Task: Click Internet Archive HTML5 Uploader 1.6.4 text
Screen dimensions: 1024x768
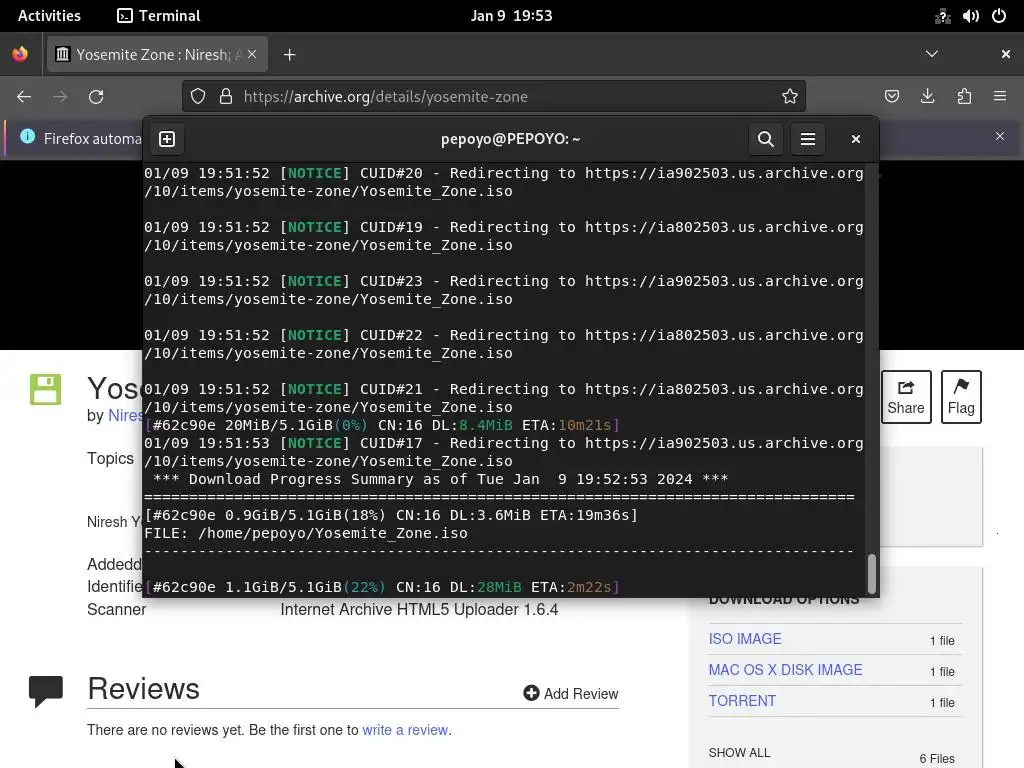Action: coord(419,610)
